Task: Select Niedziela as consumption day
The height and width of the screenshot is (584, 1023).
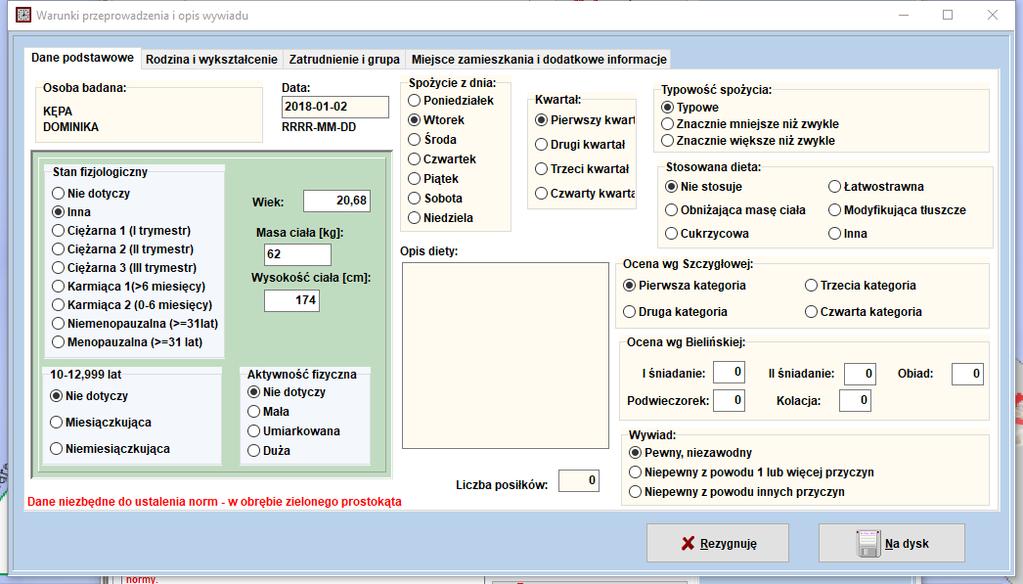Action: point(440,218)
